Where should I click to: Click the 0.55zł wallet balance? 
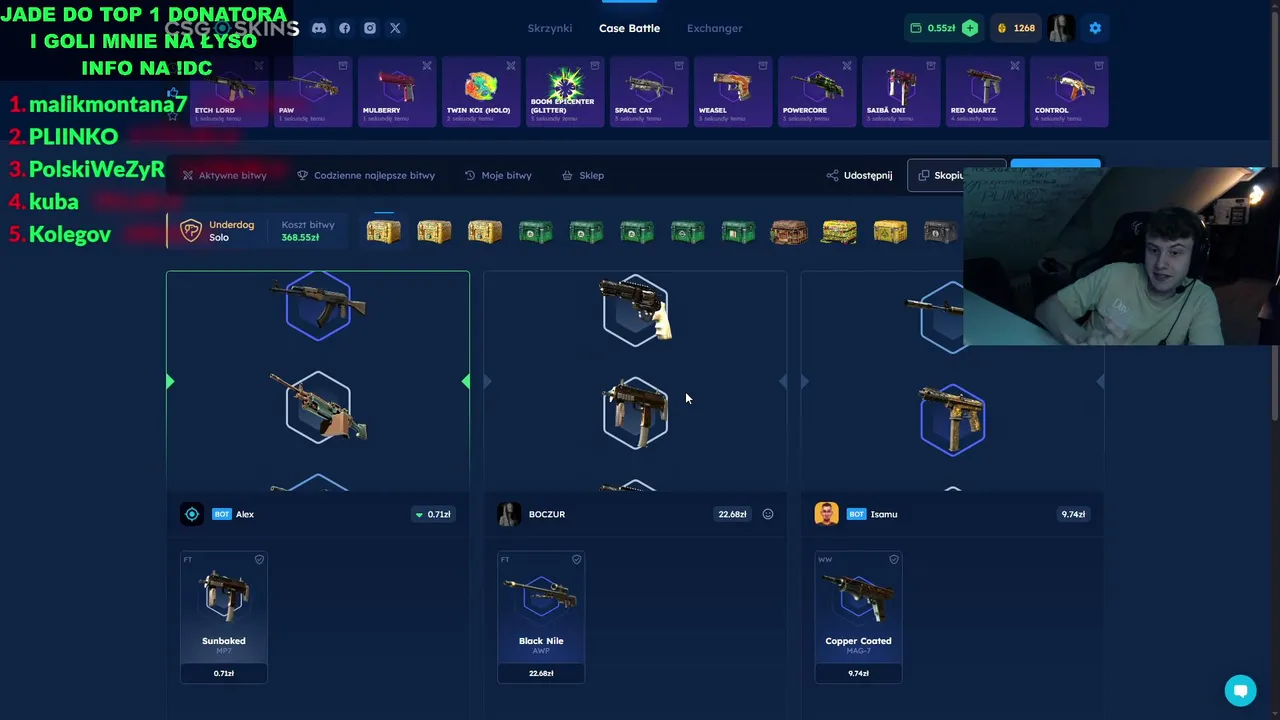pyautogui.click(x=933, y=28)
